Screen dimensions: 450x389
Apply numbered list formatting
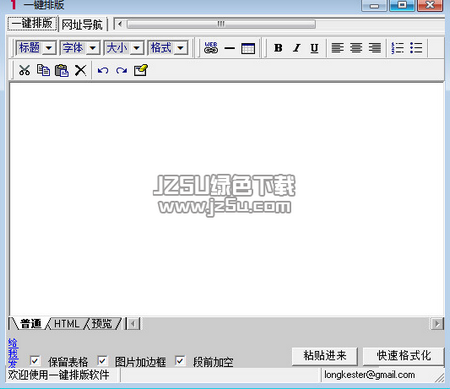pos(398,48)
